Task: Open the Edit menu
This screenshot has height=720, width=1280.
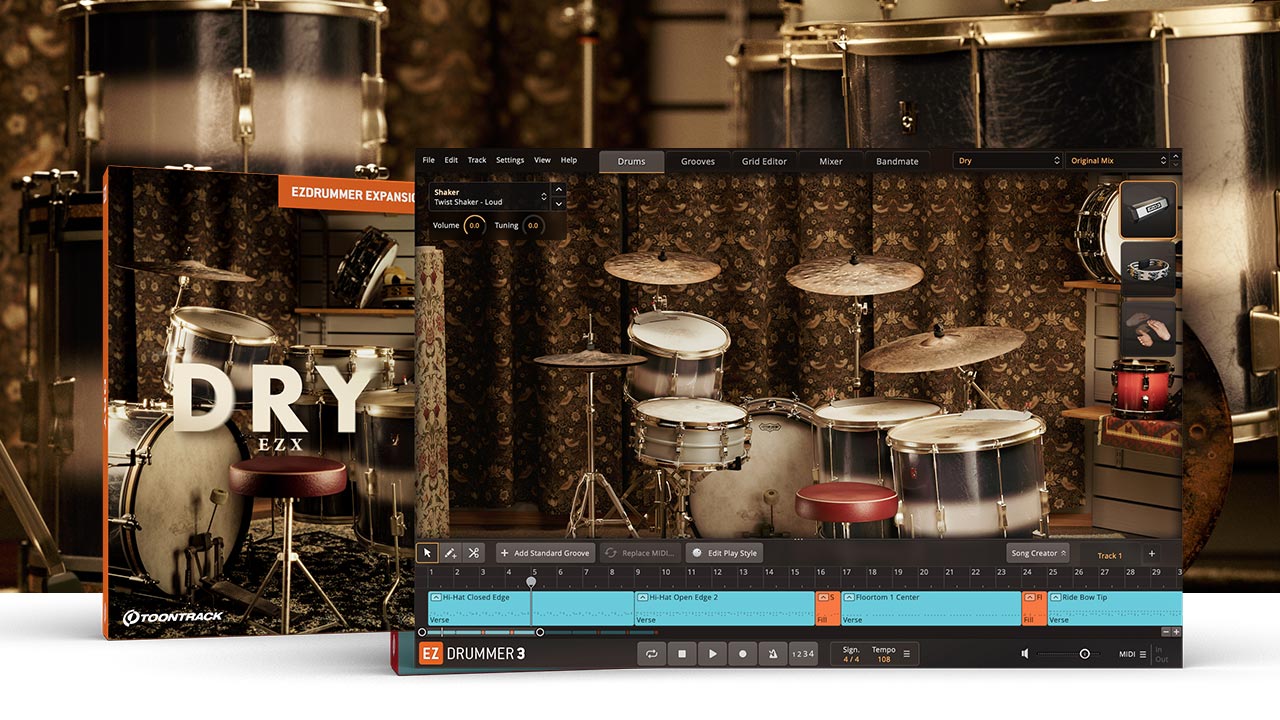Action: (452, 160)
